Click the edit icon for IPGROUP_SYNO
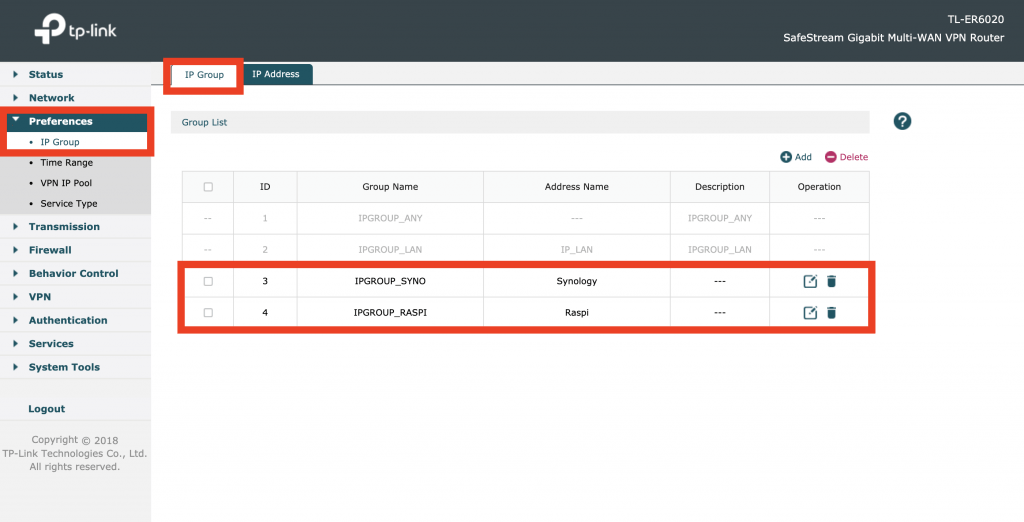 tap(810, 282)
